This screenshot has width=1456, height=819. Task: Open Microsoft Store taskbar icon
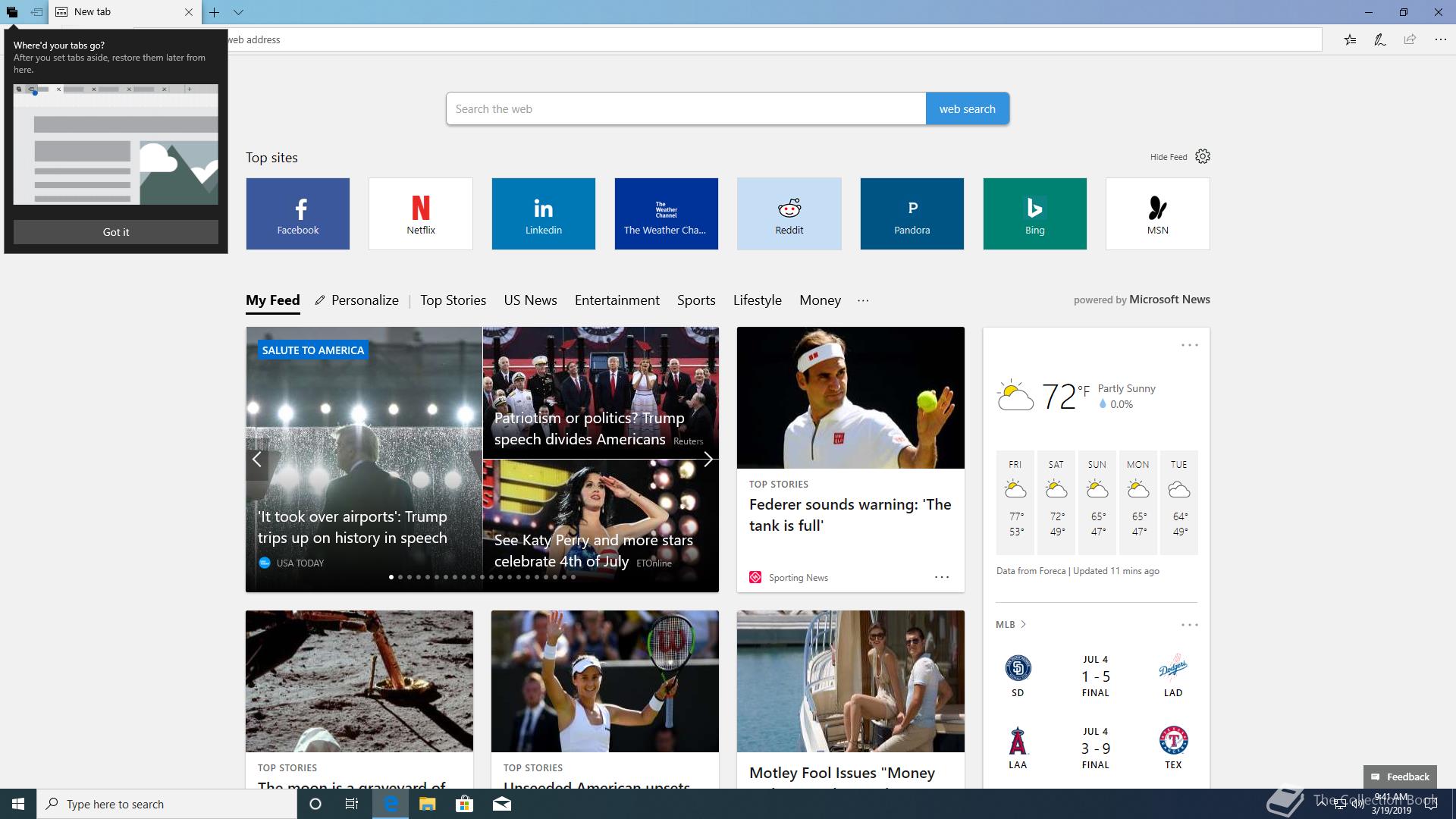pos(464,804)
